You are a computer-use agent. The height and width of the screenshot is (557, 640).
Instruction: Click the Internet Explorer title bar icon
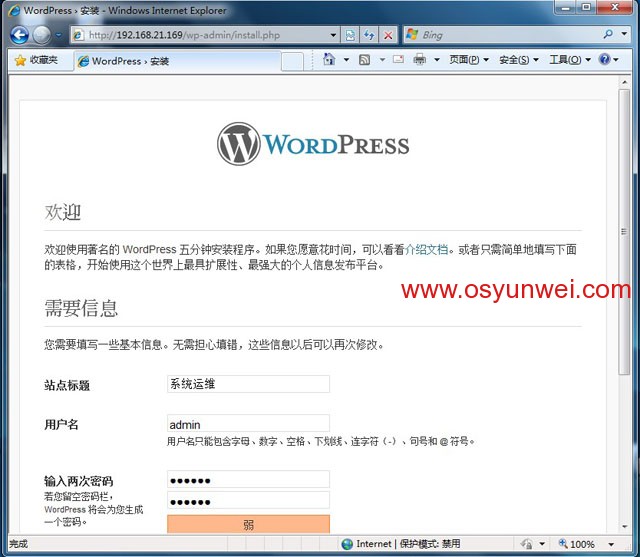[14, 10]
